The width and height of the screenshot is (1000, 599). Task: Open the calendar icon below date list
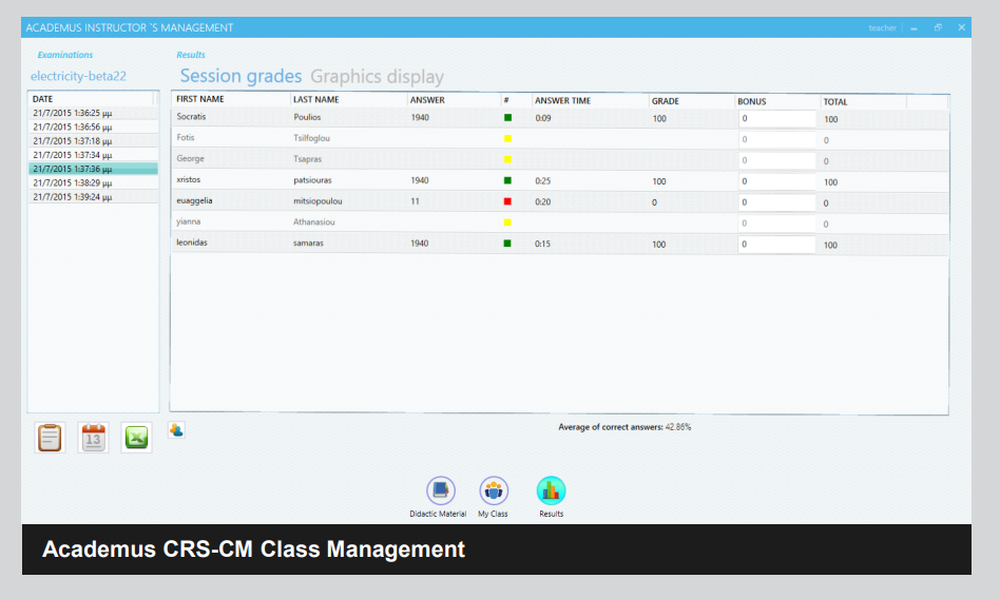click(93, 438)
